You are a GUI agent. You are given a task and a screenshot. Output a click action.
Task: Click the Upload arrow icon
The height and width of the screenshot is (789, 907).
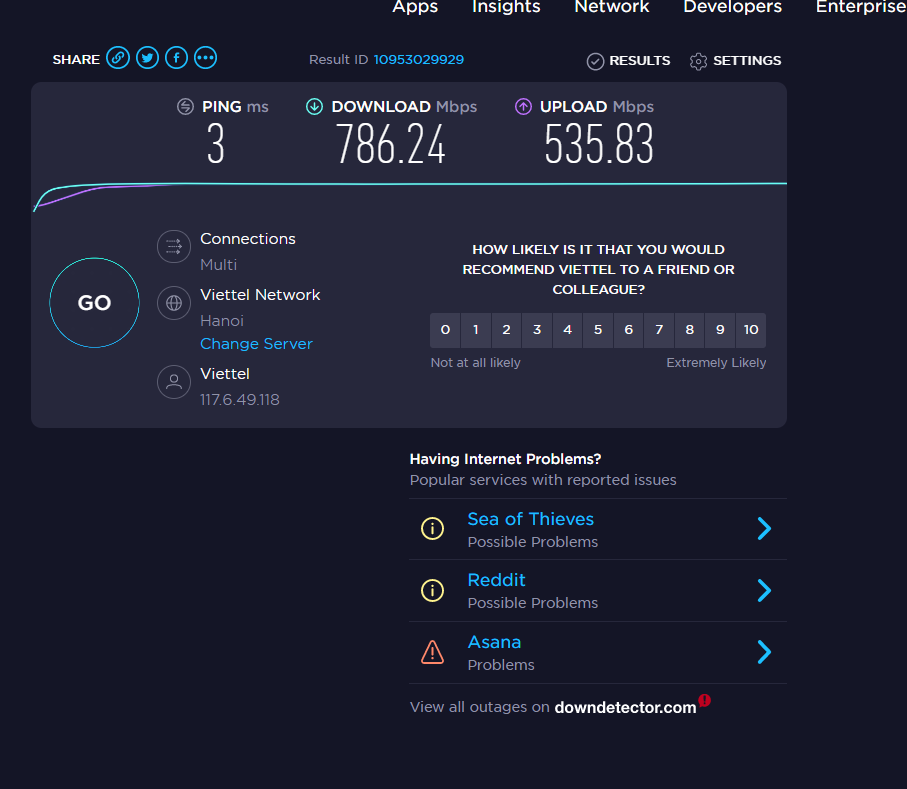coord(523,106)
